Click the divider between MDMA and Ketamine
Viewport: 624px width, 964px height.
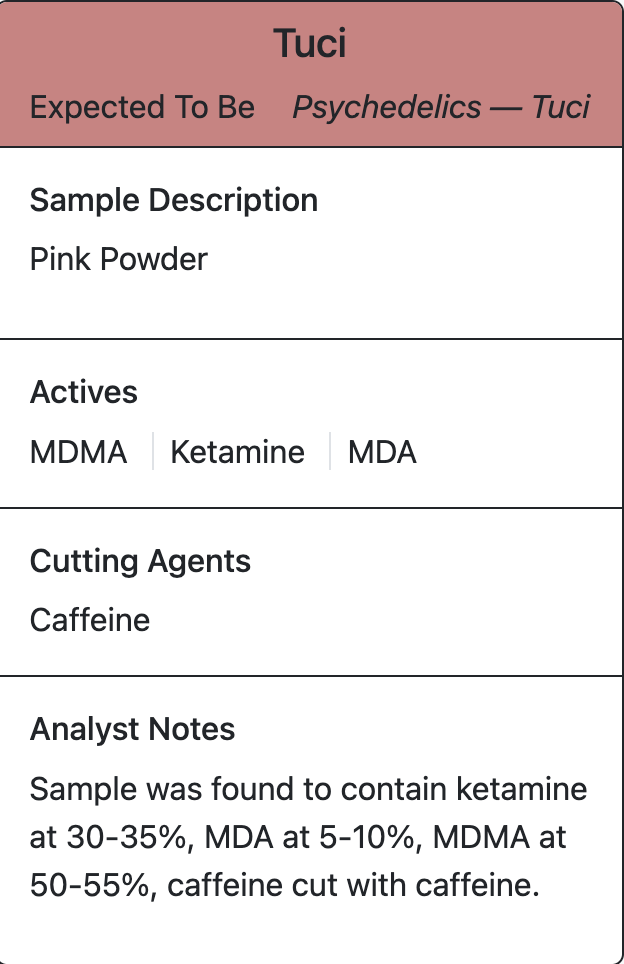click(x=152, y=451)
